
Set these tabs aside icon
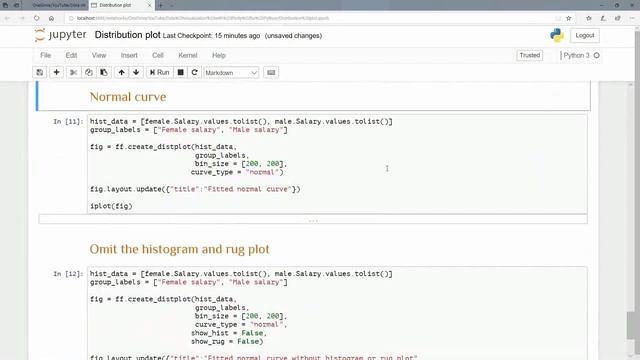point(17,5)
